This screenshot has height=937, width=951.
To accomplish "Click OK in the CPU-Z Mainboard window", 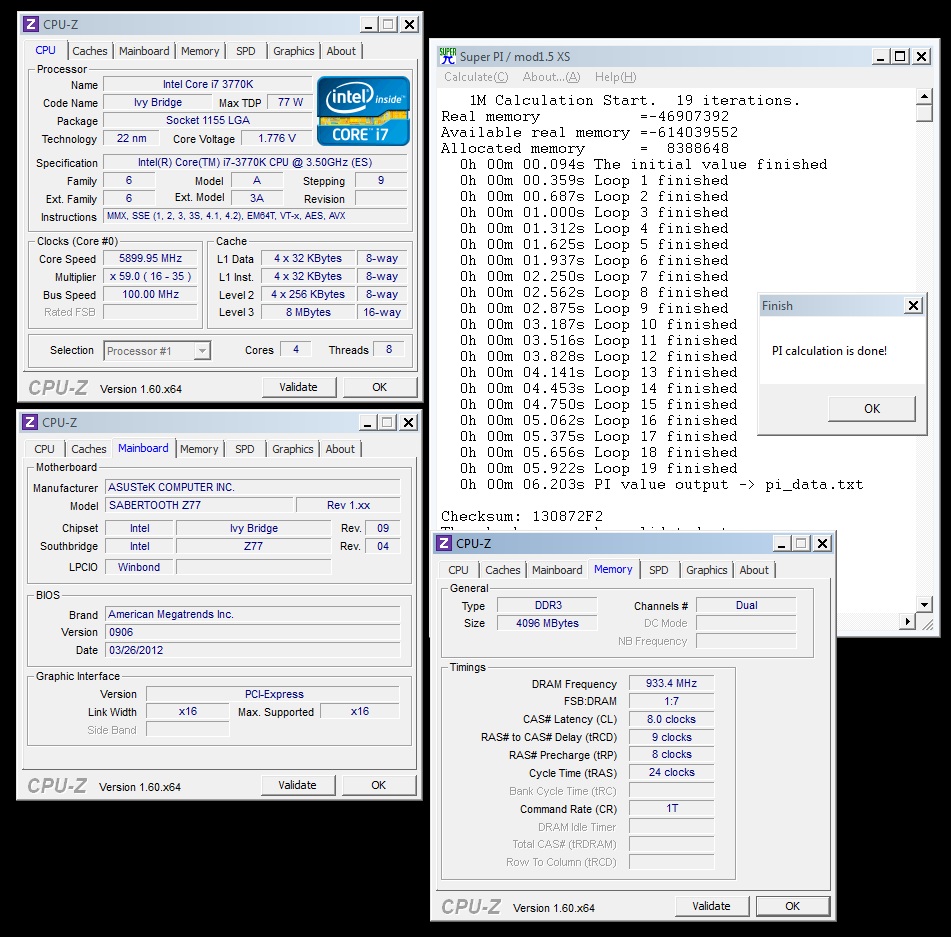I will [378, 785].
